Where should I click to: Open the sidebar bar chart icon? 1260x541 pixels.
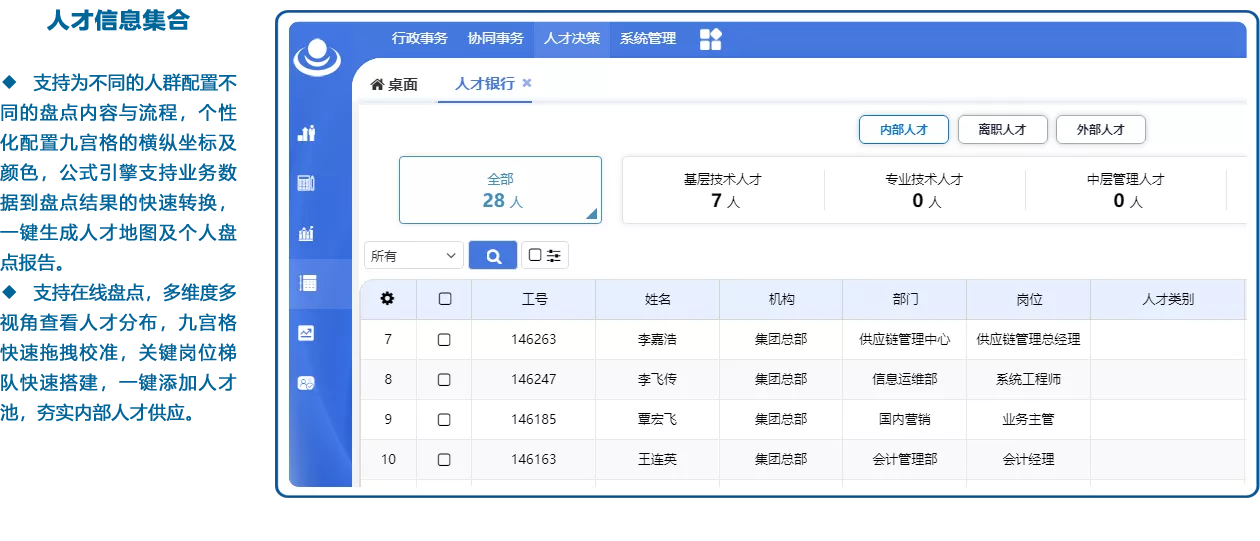point(307,233)
